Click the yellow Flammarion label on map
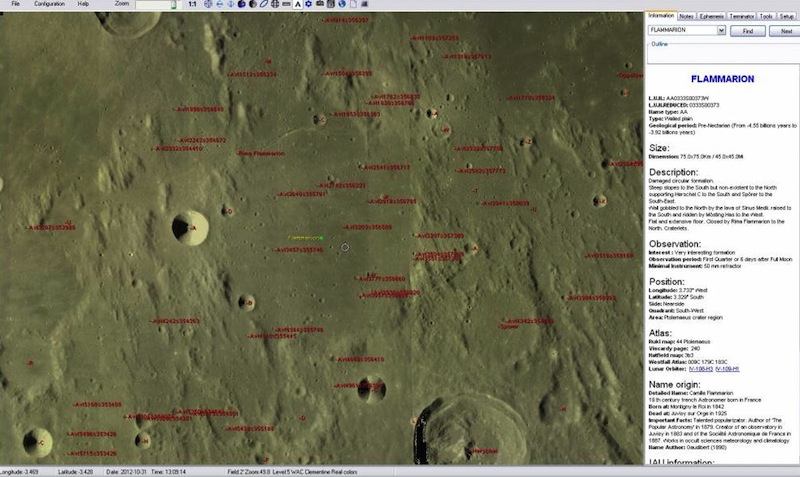The width and height of the screenshot is (800, 477). (304, 238)
